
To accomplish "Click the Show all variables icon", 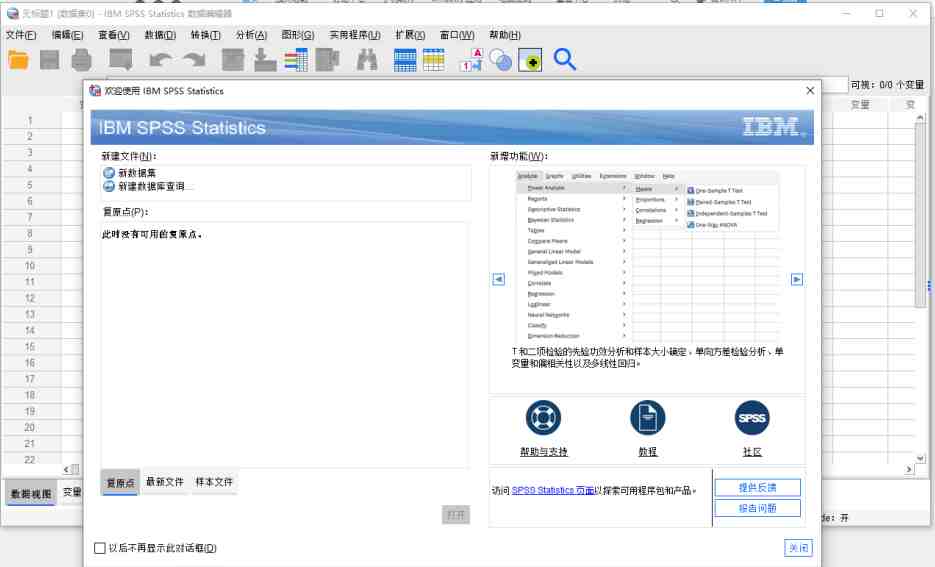I will coord(530,60).
